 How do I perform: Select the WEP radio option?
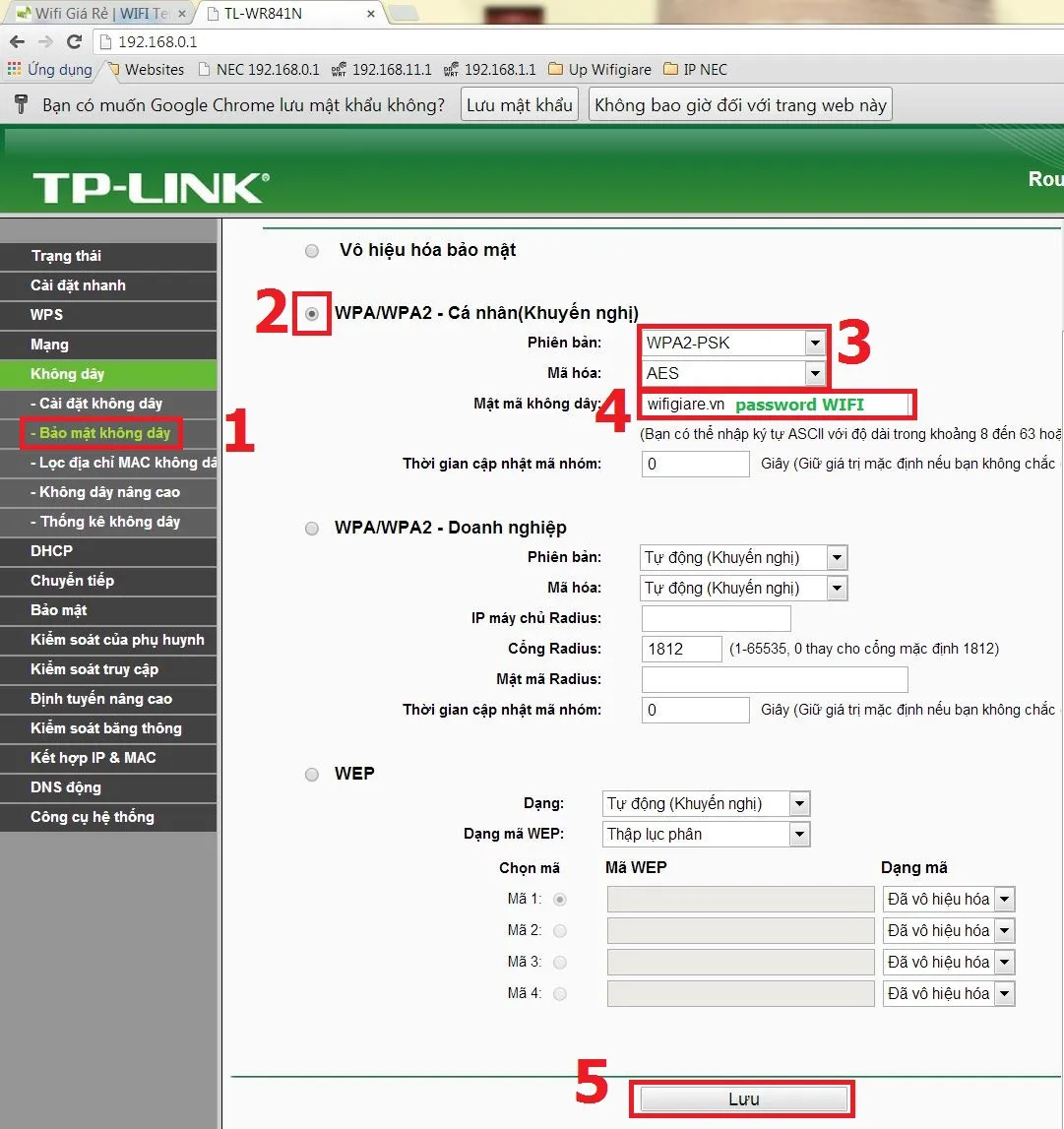pyautogui.click(x=312, y=775)
